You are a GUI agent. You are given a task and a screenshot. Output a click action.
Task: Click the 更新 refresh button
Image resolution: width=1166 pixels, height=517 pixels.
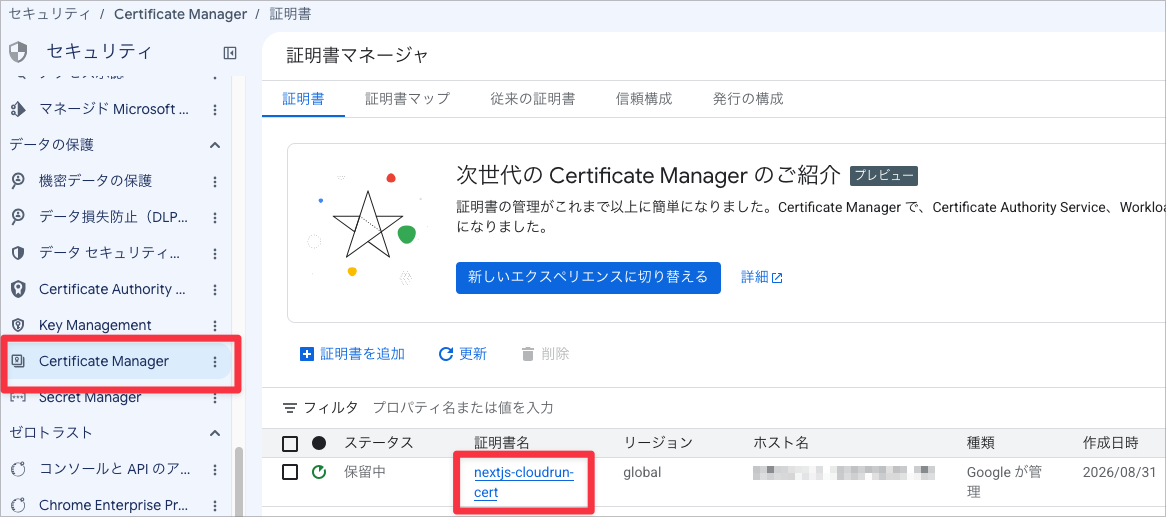(x=463, y=354)
